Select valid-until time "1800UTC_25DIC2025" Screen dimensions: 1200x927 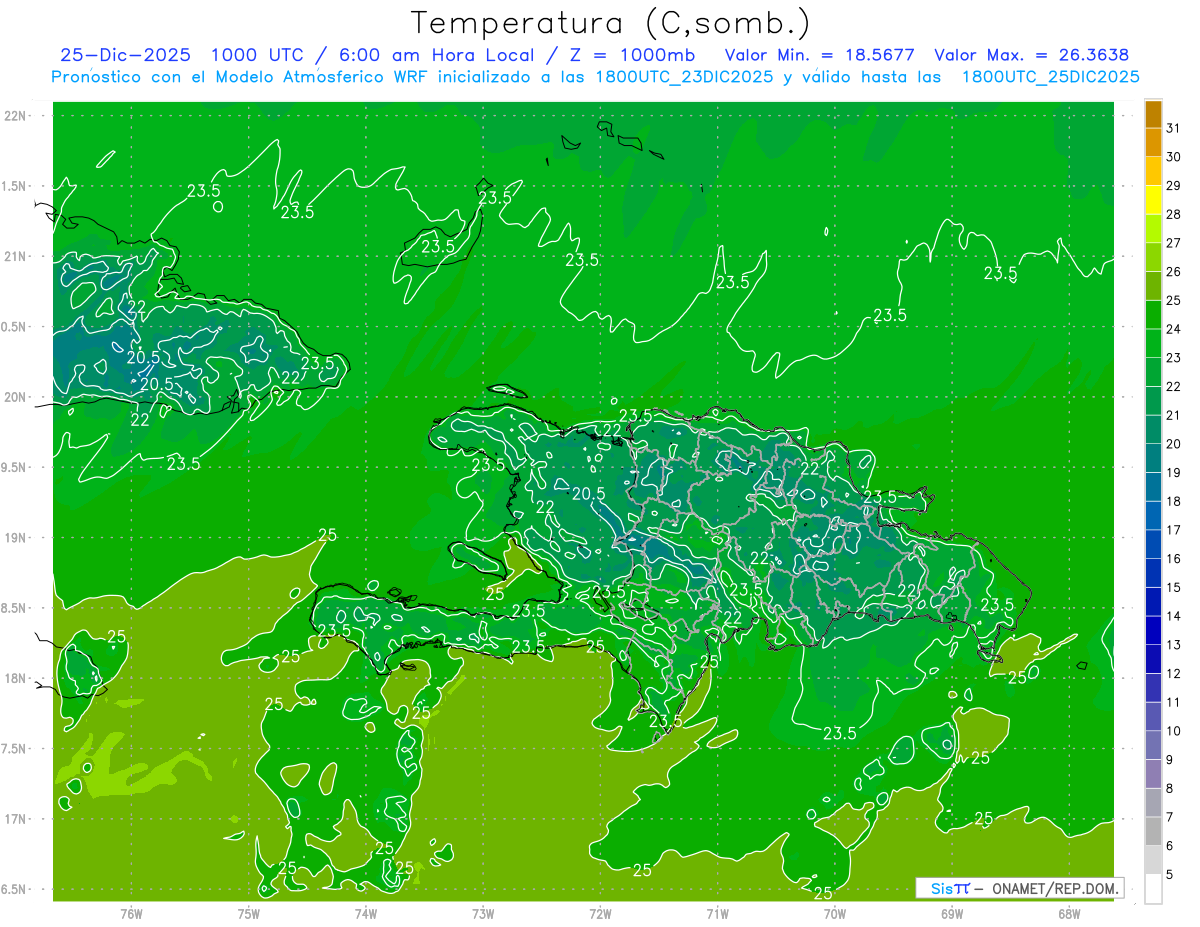pos(1051,77)
